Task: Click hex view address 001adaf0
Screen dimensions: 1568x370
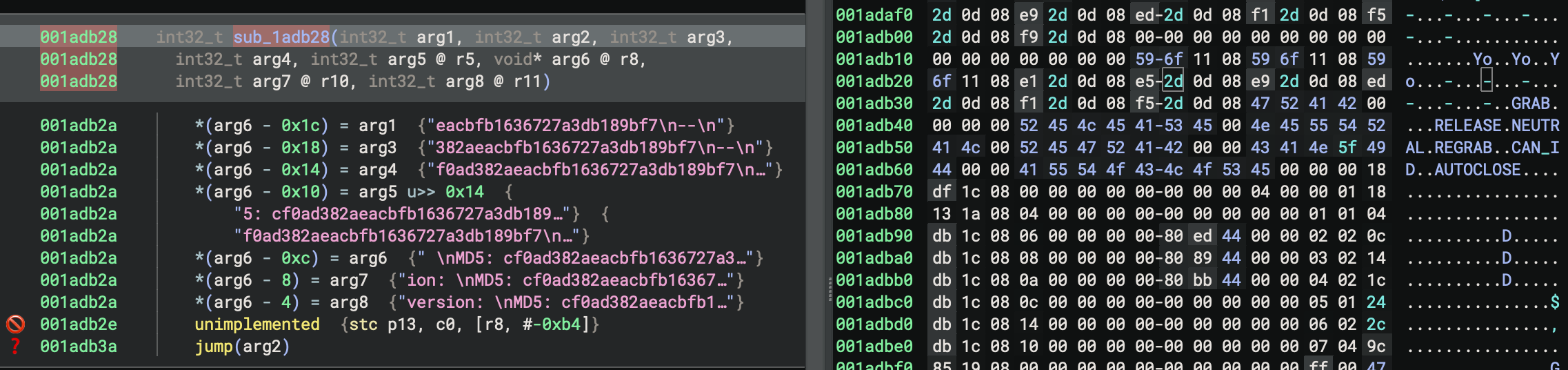Action: click(874, 14)
